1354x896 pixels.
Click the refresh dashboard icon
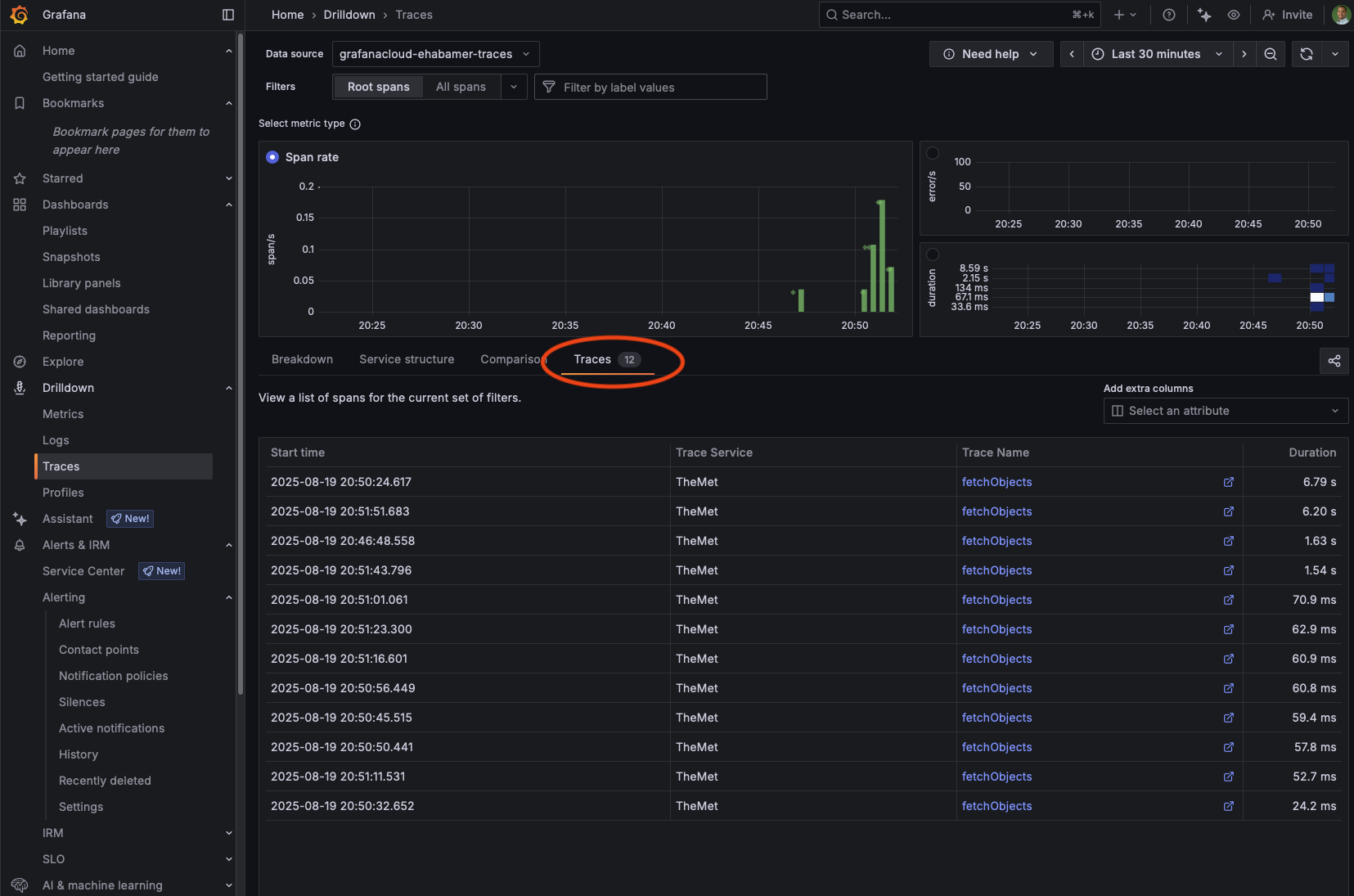(x=1307, y=54)
